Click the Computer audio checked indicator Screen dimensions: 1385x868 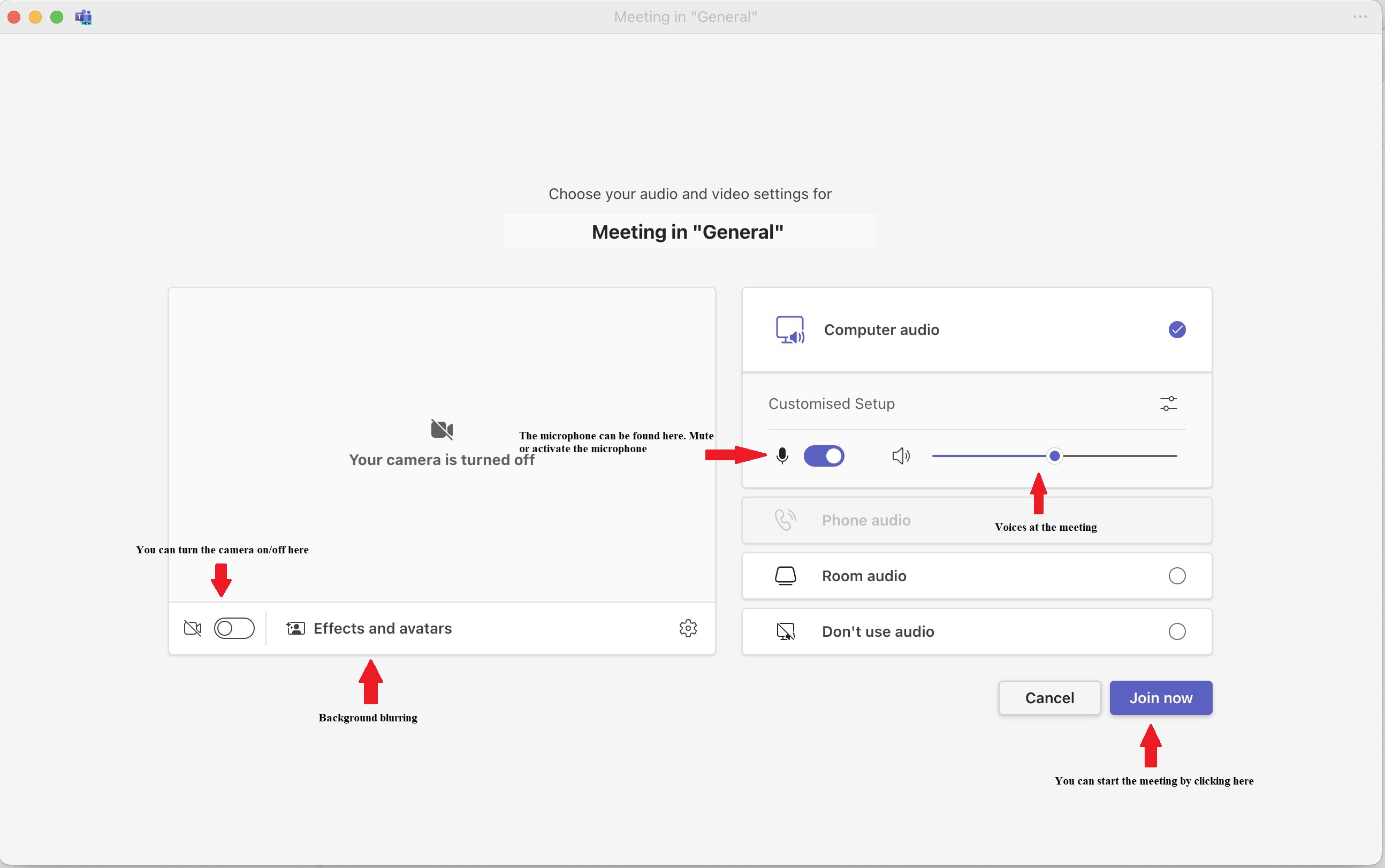pos(1177,330)
